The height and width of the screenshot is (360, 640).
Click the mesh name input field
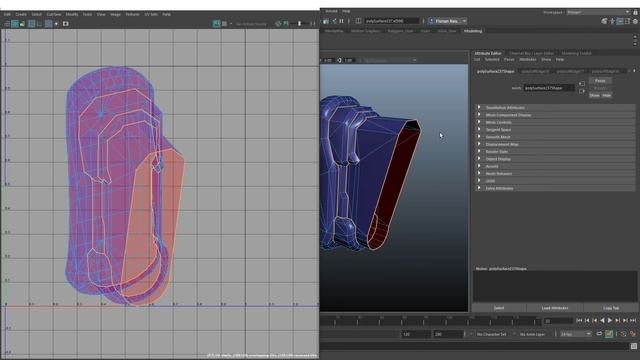(x=549, y=88)
